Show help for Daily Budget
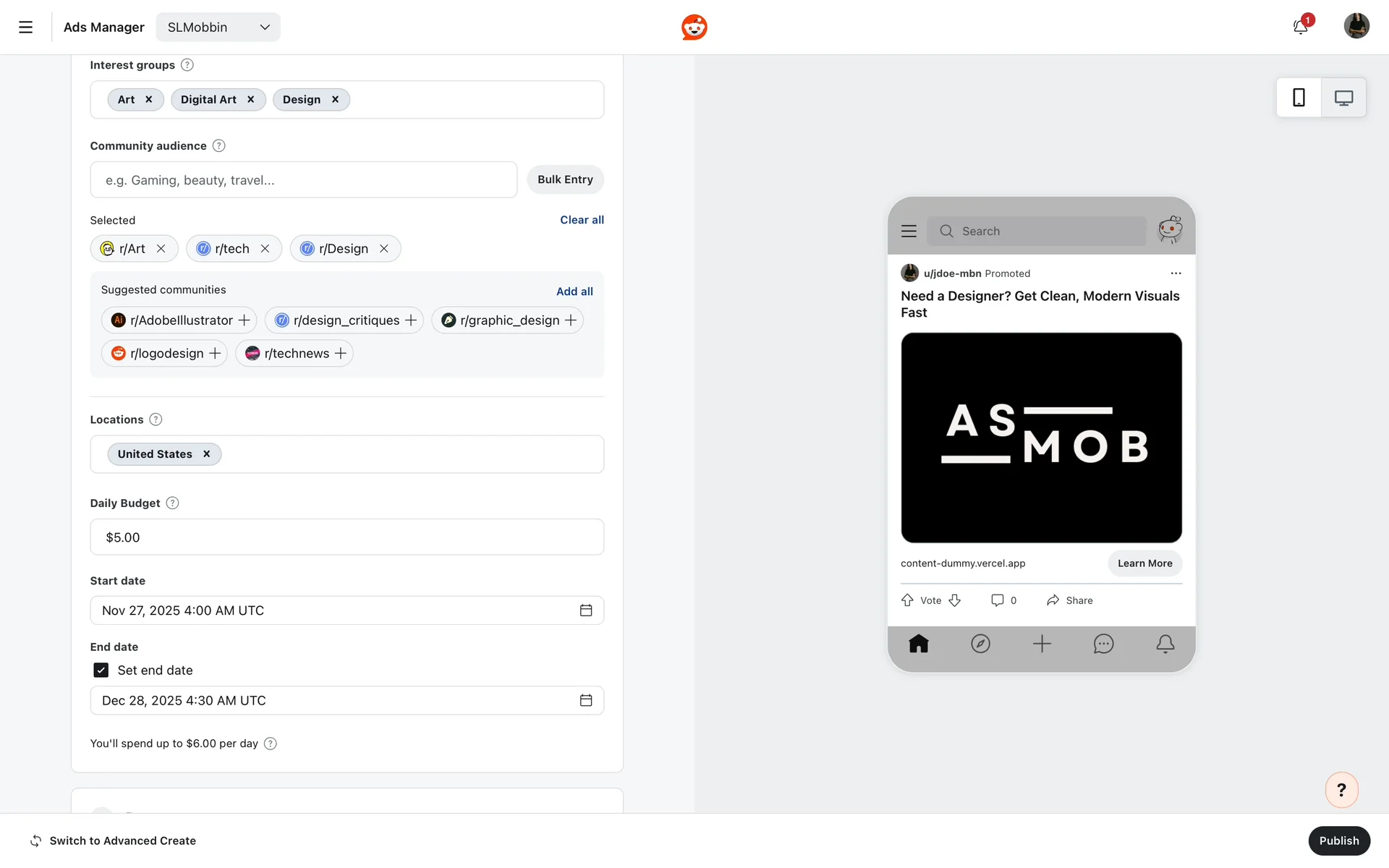The width and height of the screenshot is (1389, 868). pos(172,503)
